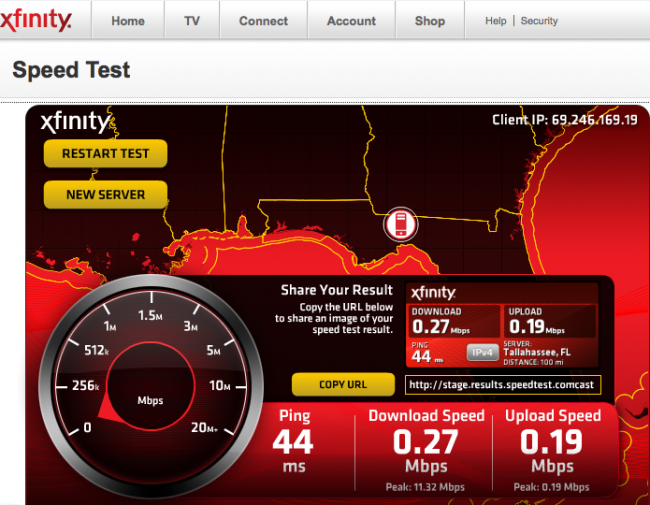The height and width of the screenshot is (505, 650).
Task: Open the Home menu tab
Action: [x=128, y=21]
